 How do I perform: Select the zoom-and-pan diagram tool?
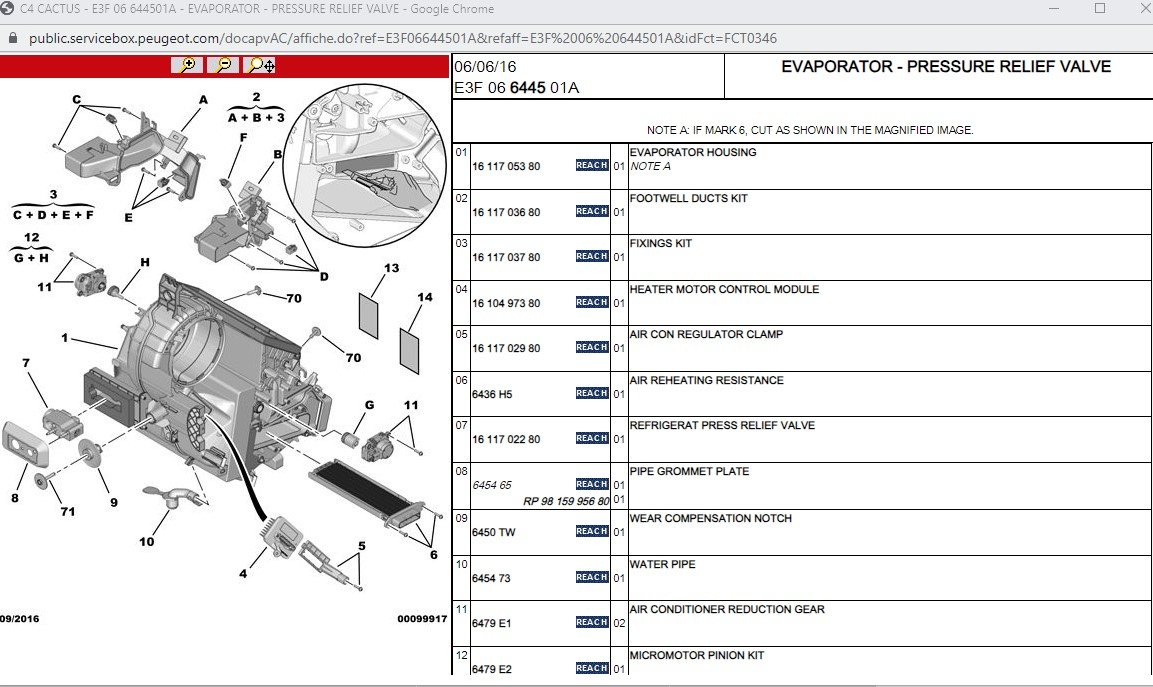click(x=260, y=65)
